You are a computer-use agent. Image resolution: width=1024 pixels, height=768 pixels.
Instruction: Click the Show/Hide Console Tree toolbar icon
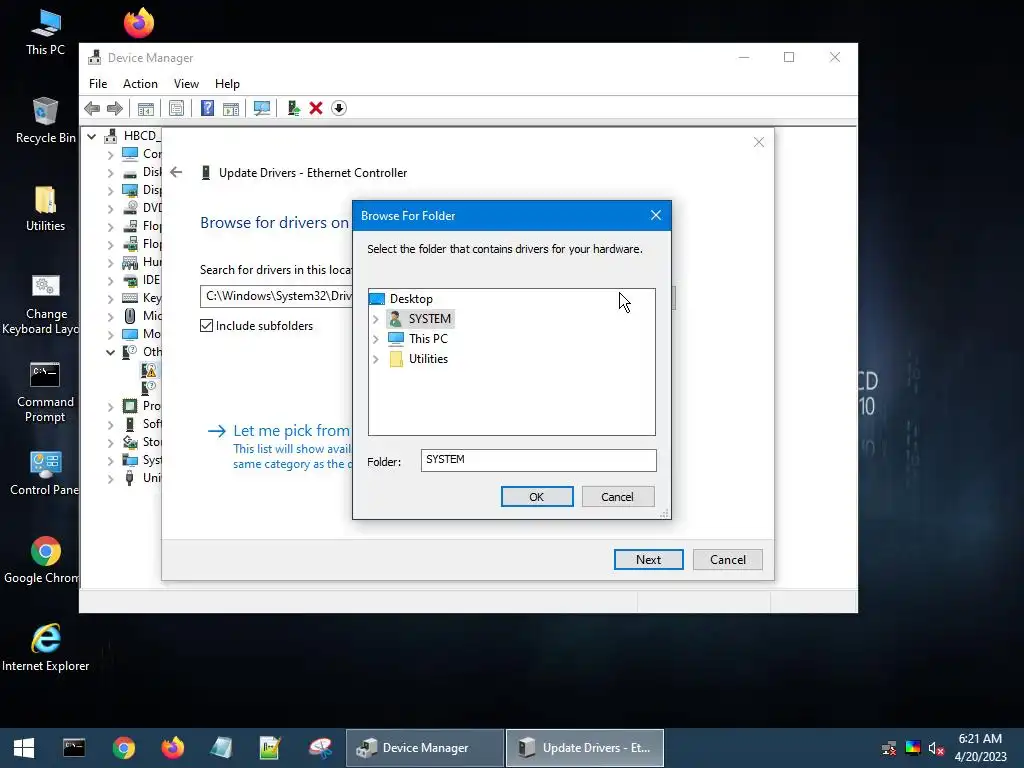(x=146, y=108)
